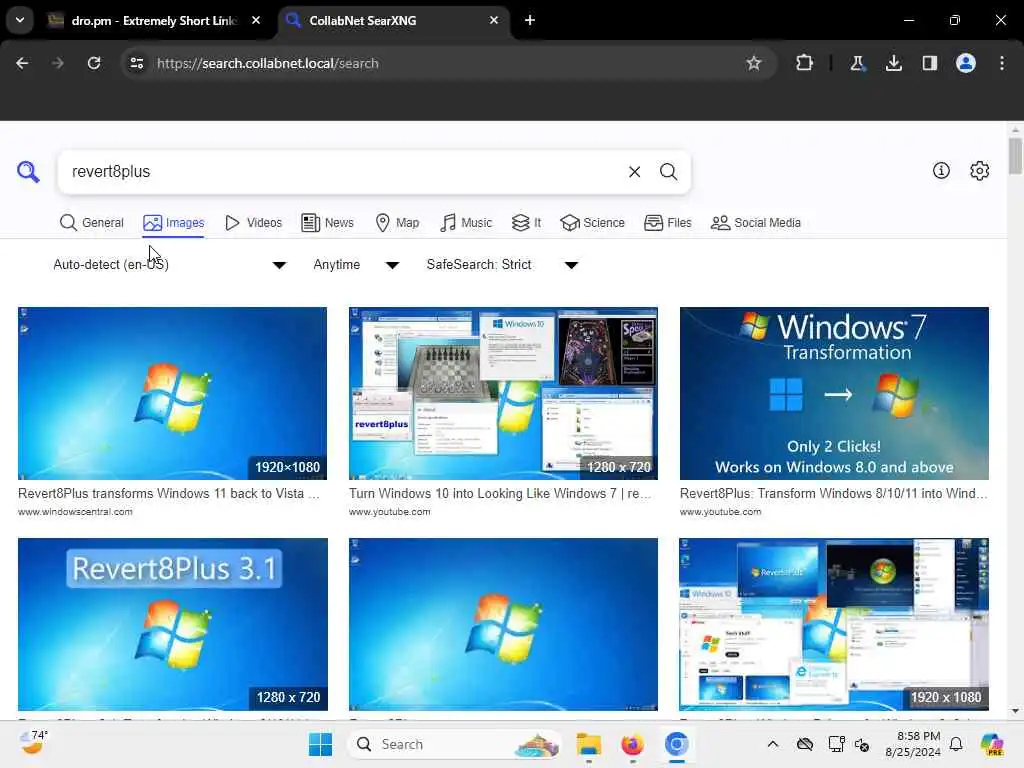
Task: Clear the search query with the X icon
Action: pos(634,172)
